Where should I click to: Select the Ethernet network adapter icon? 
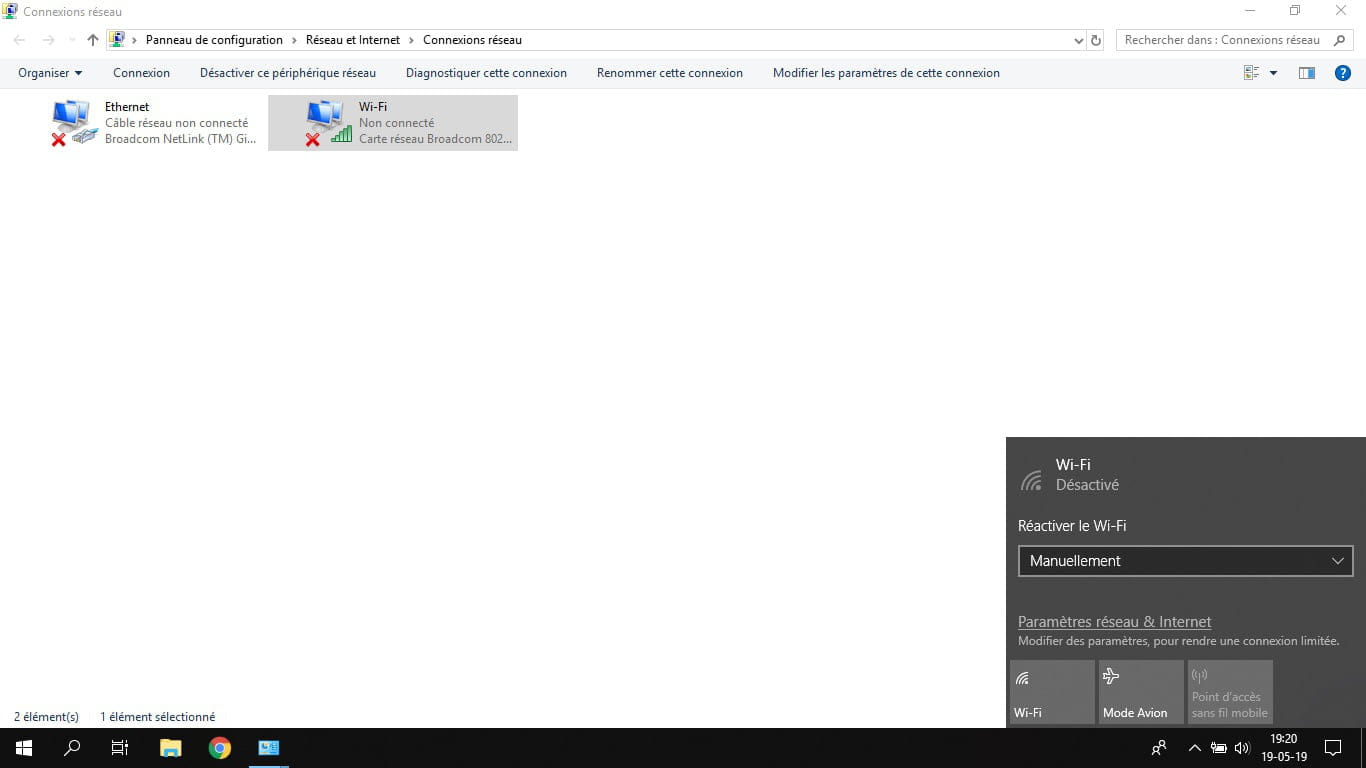point(75,123)
